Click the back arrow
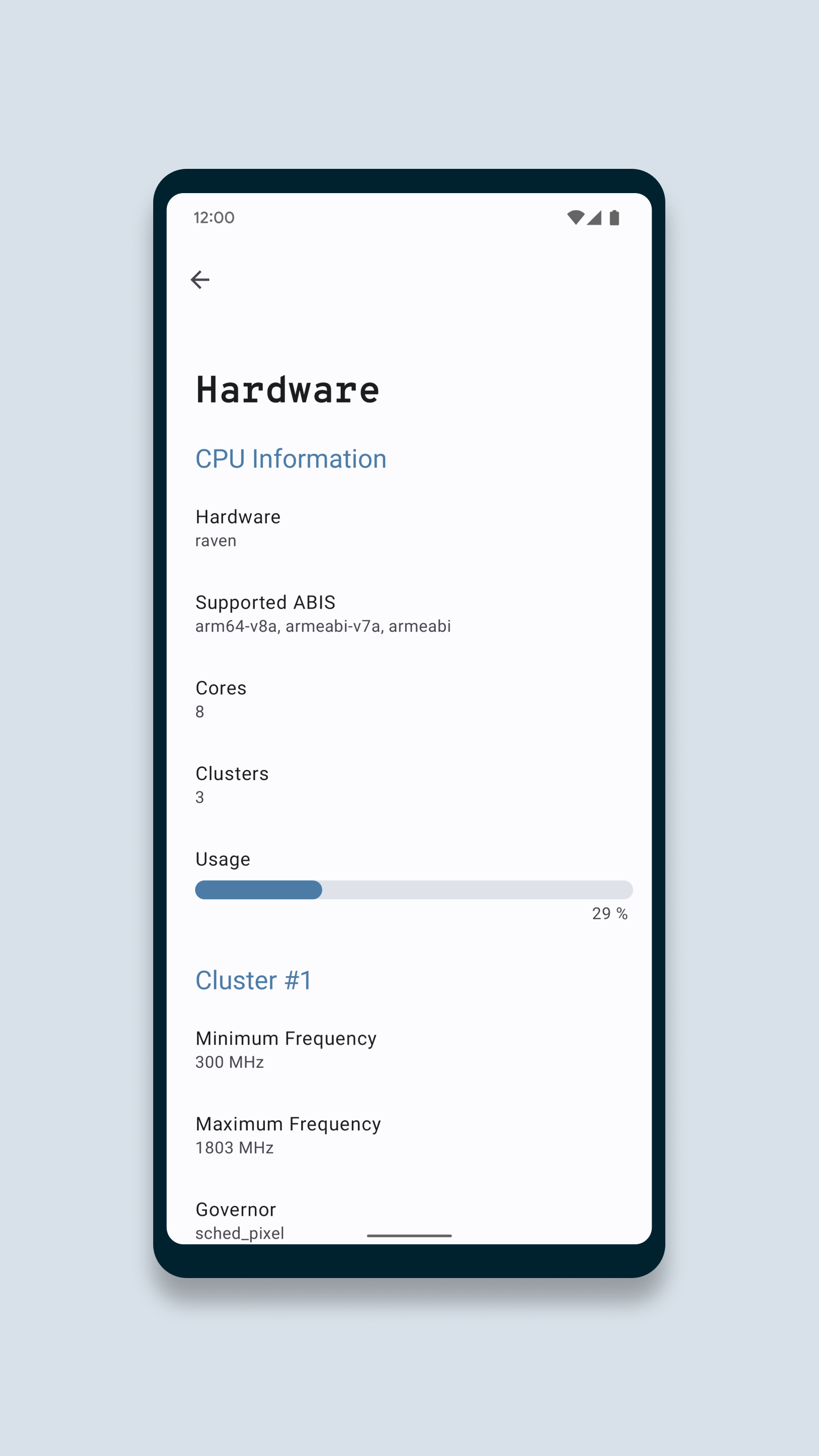 tap(201, 279)
